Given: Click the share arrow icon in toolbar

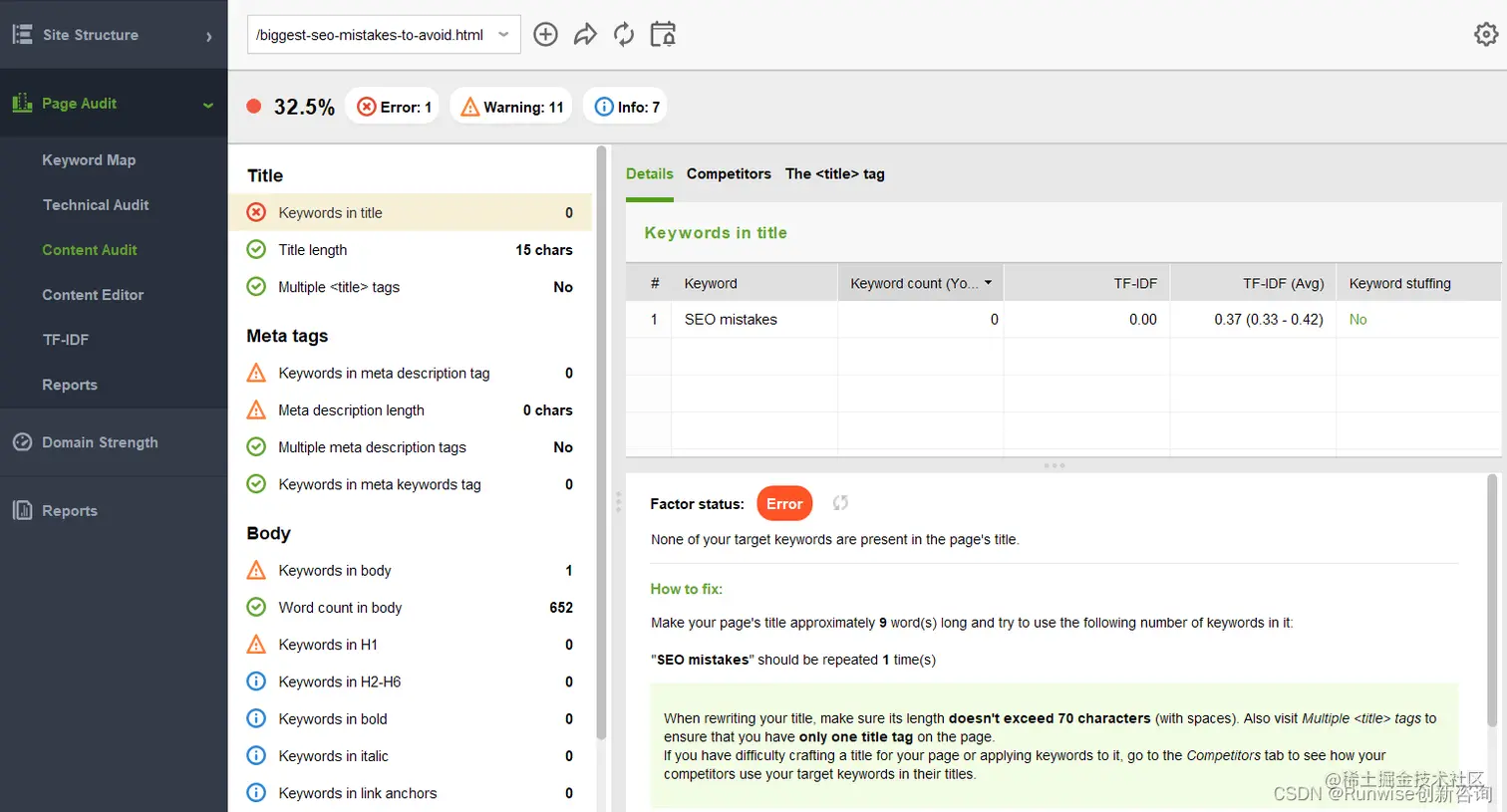Looking at the screenshot, I should pyautogui.click(x=585, y=35).
